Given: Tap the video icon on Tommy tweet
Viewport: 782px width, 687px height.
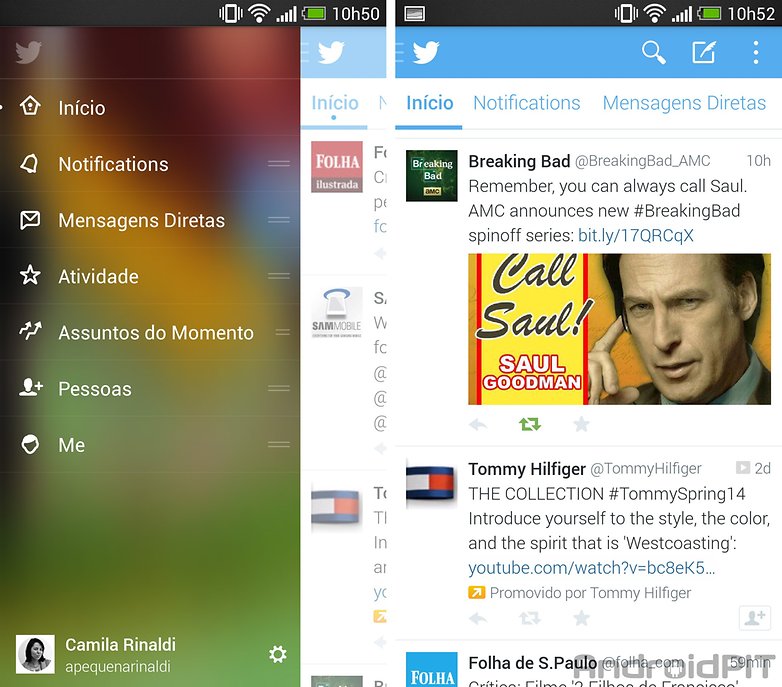Looking at the screenshot, I should [x=743, y=467].
